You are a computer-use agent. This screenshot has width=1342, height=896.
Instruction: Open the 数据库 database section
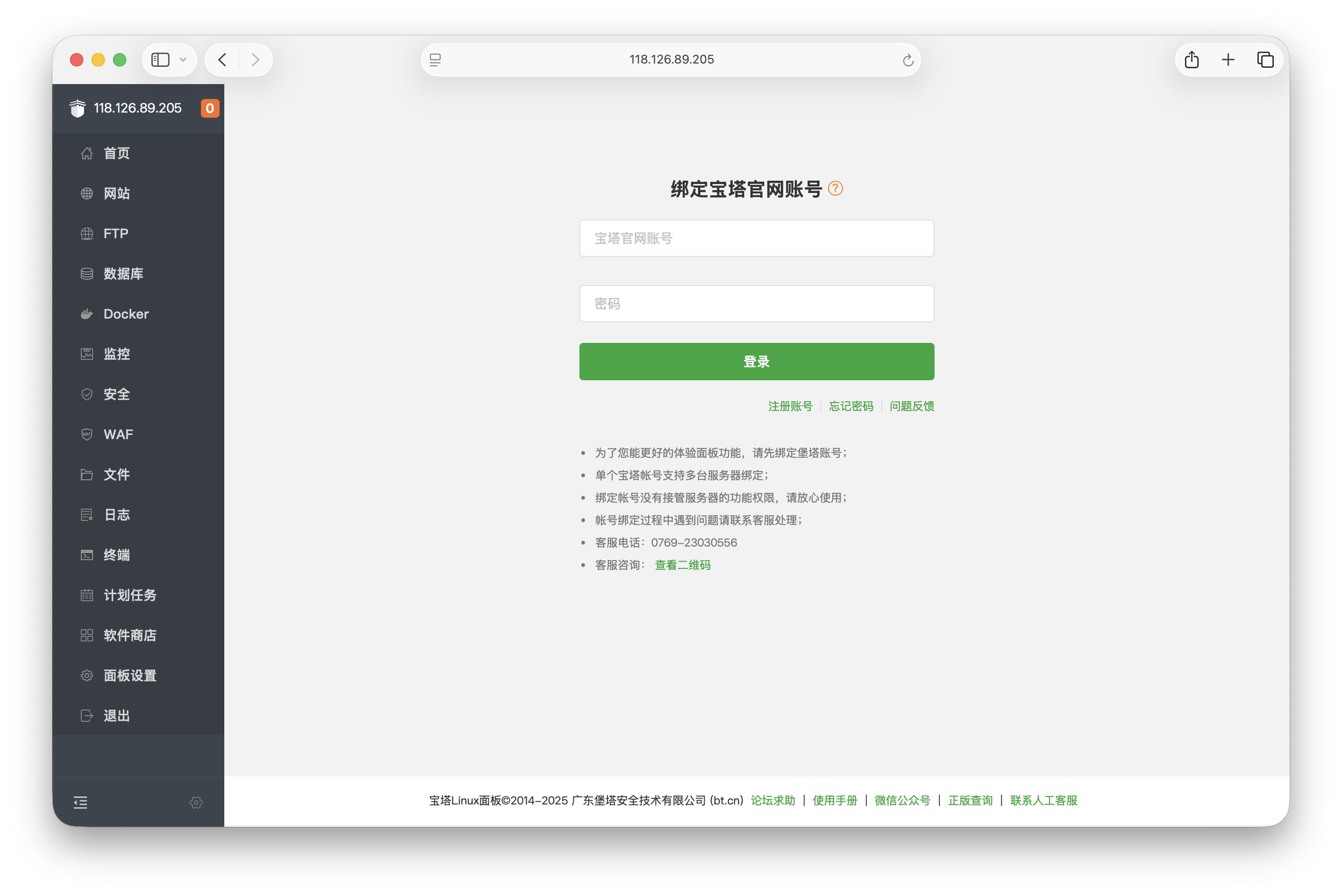pos(123,273)
